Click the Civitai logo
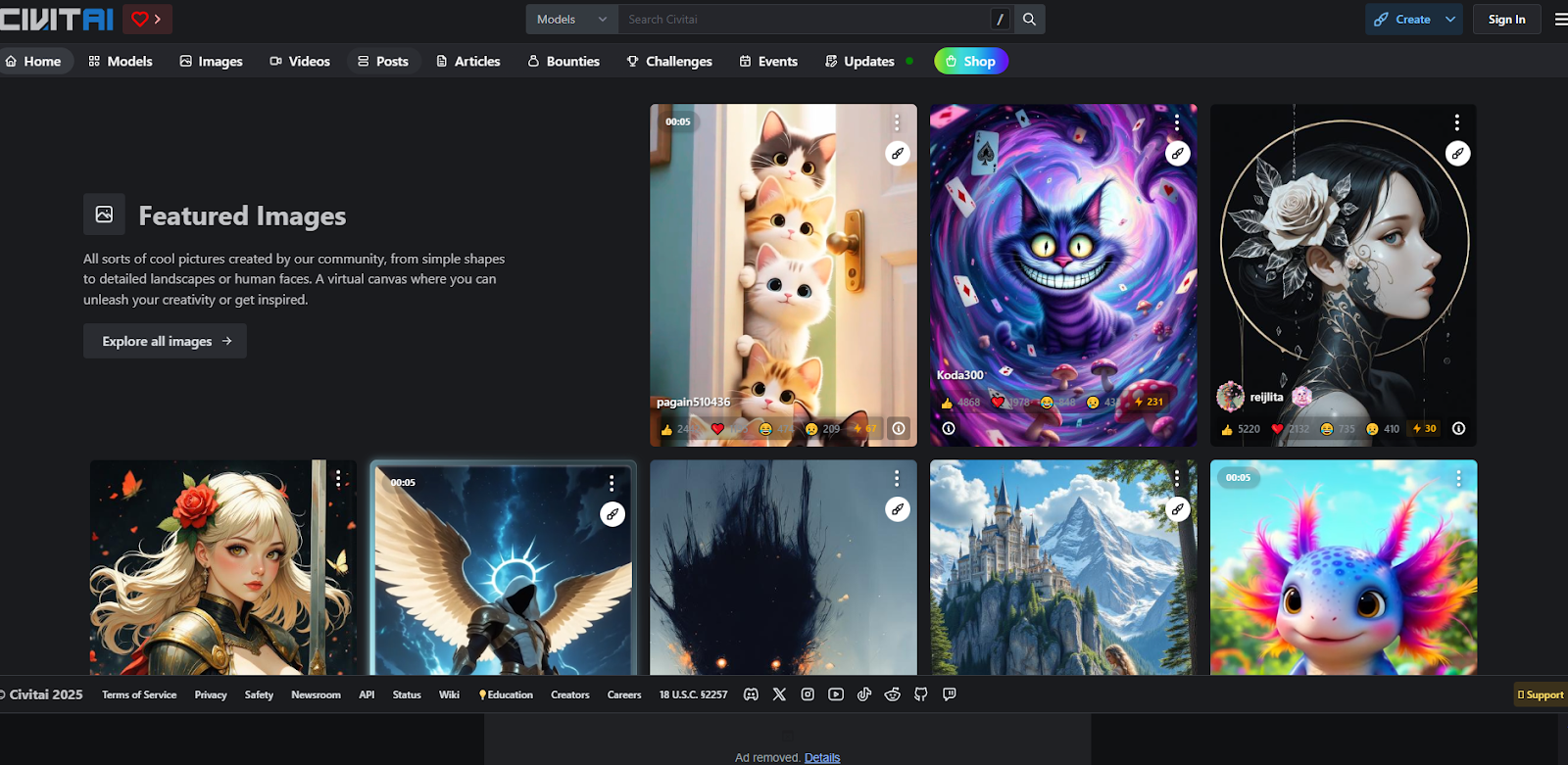This screenshot has width=1568, height=765. (x=57, y=19)
